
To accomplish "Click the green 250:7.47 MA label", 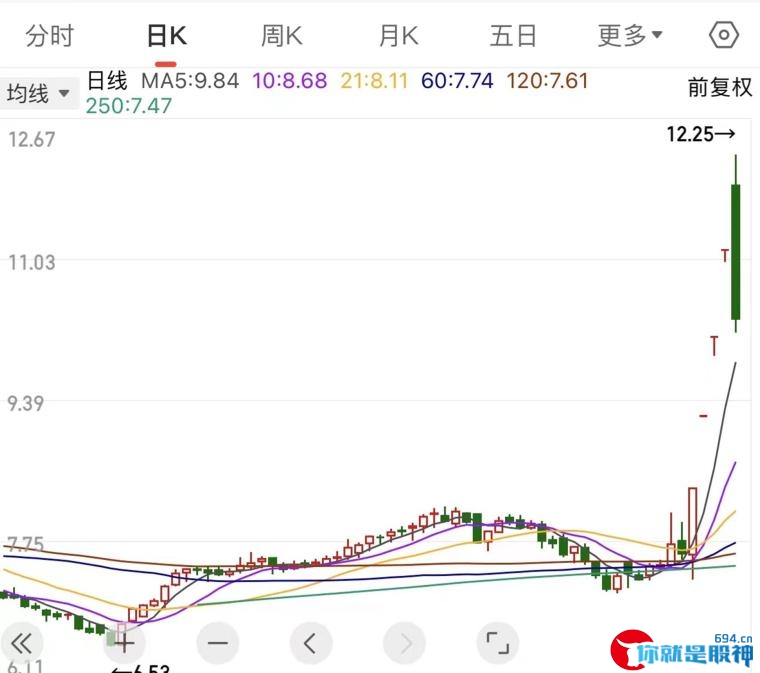I will [x=129, y=106].
